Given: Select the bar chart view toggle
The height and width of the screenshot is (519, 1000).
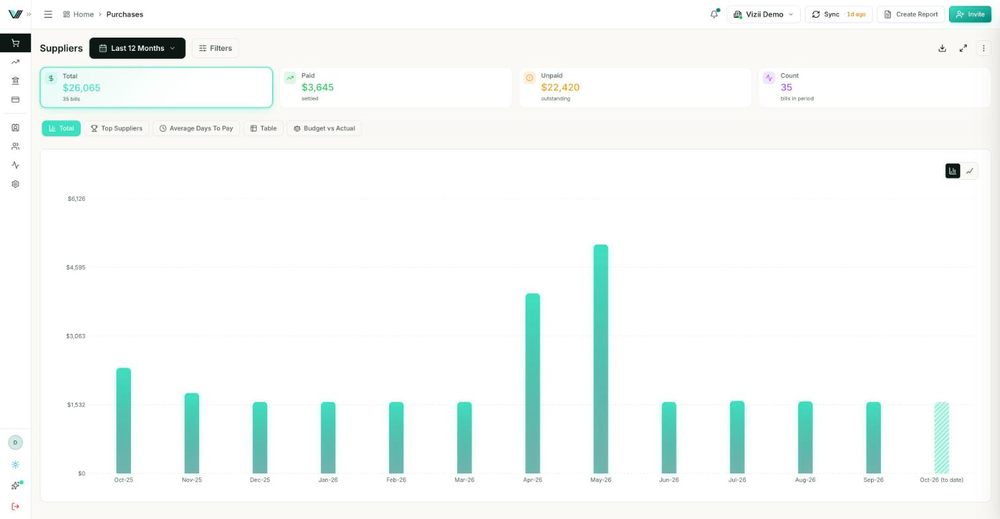Looking at the screenshot, I should pyautogui.click(x=953, y=171).
